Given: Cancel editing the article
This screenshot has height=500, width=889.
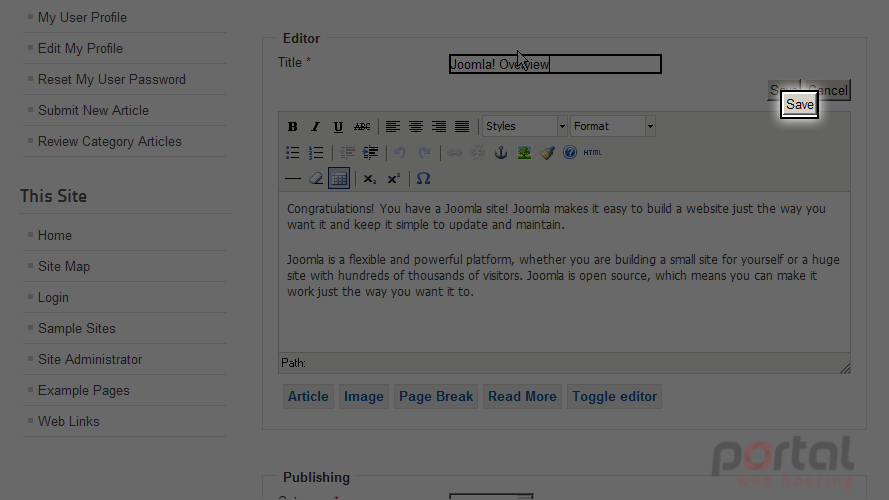Looking at the screenshot, I should (828, 90).
